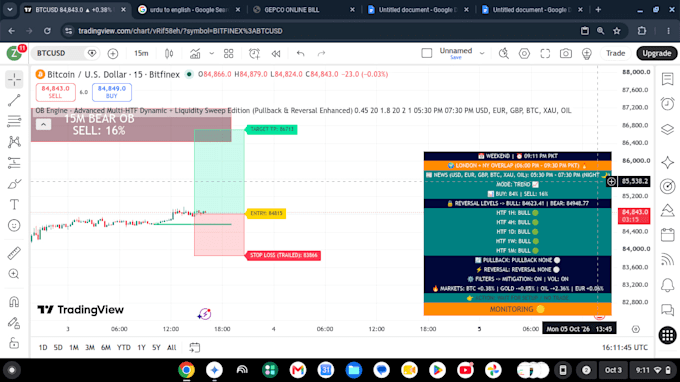Click the Upgrade button
The height and width of the screenshot is (382, 680).
657,53
